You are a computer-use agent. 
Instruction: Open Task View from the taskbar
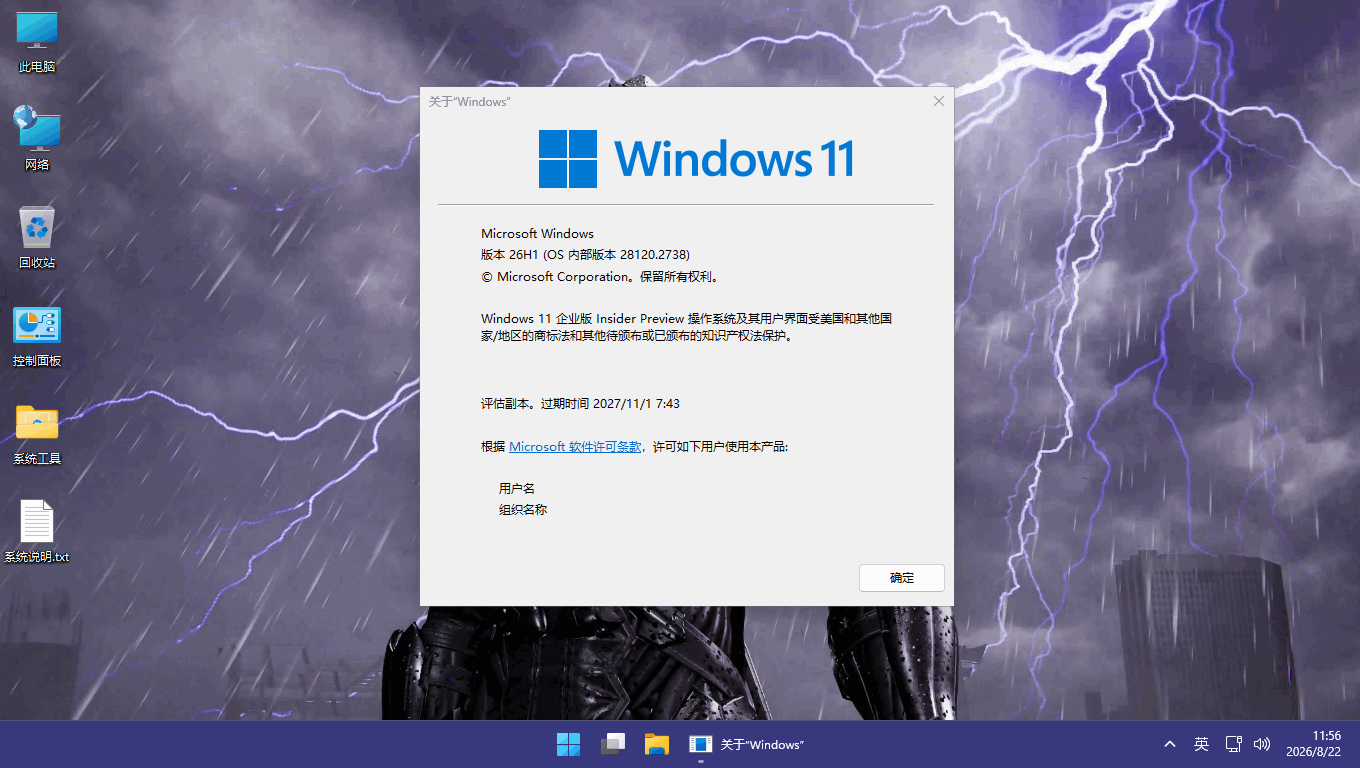(x=612, y=744)
